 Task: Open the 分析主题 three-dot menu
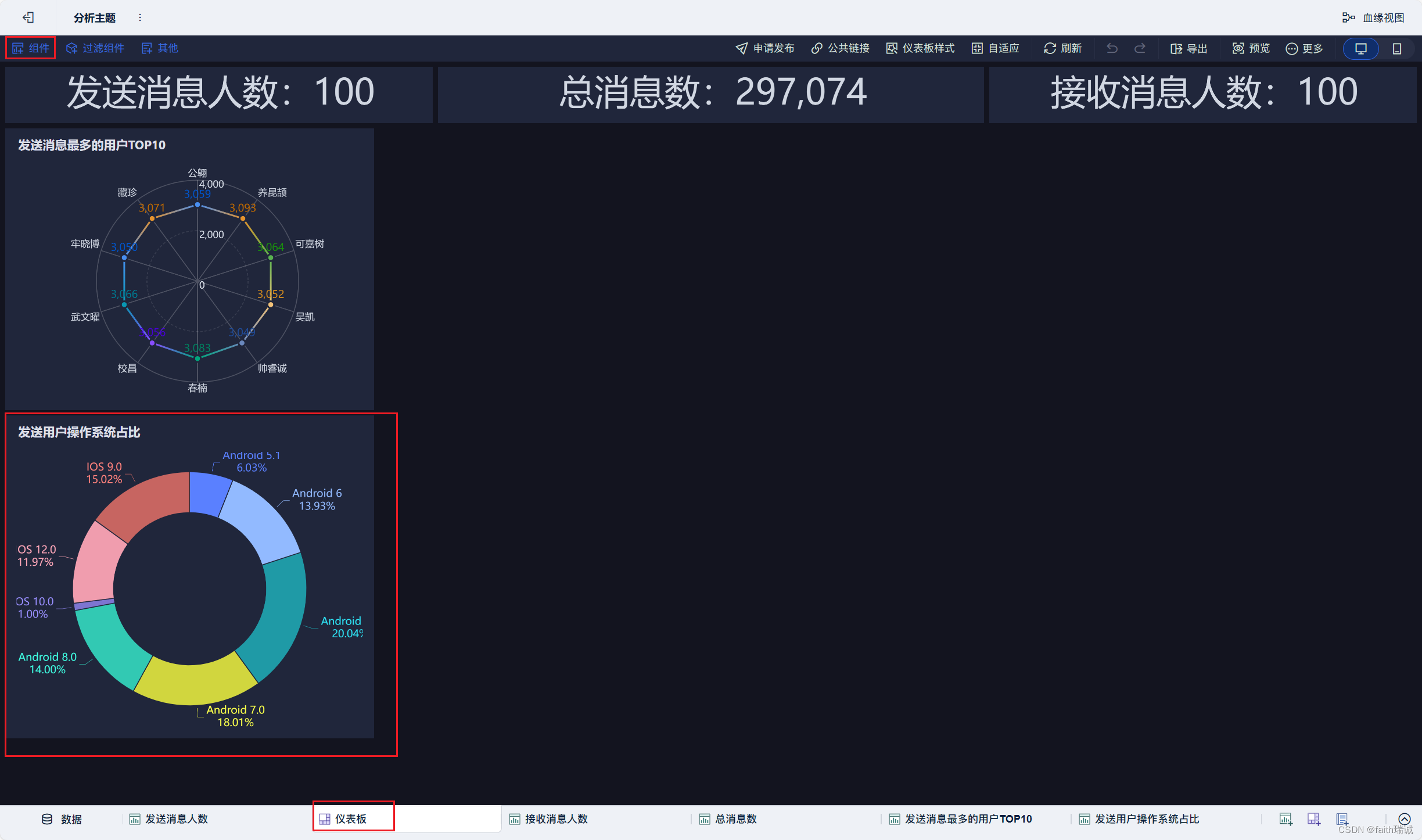(140, 17)
